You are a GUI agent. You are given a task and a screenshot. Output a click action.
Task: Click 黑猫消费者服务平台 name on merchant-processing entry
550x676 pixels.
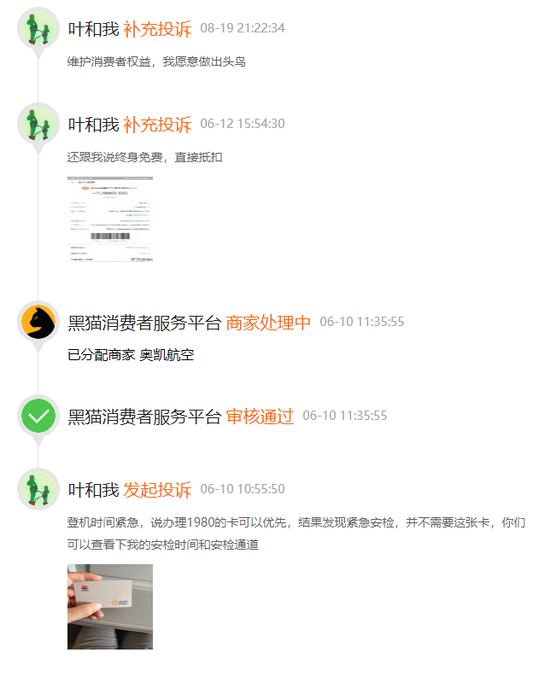[x=144, y=323]
